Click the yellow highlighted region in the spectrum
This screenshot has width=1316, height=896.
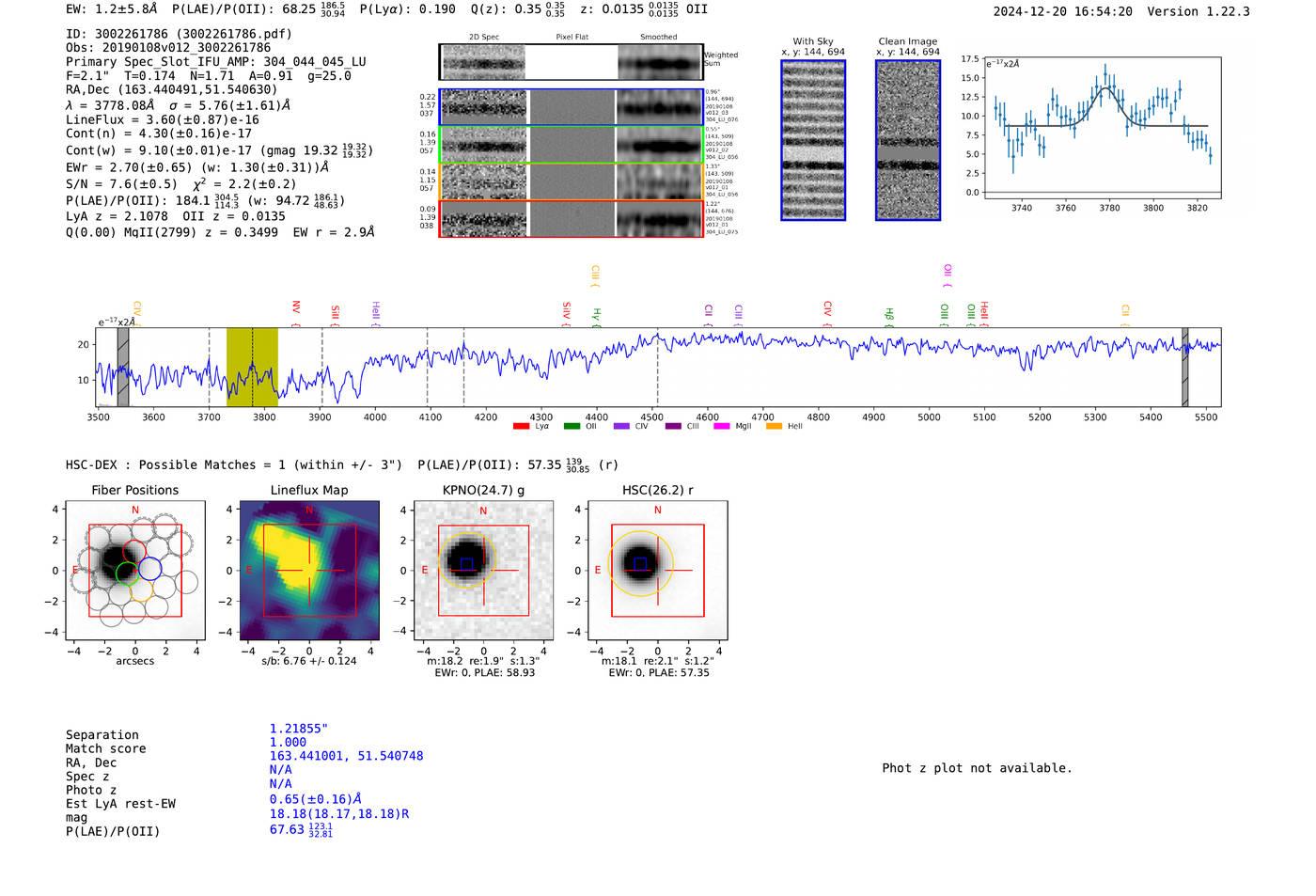coord(252,368)
